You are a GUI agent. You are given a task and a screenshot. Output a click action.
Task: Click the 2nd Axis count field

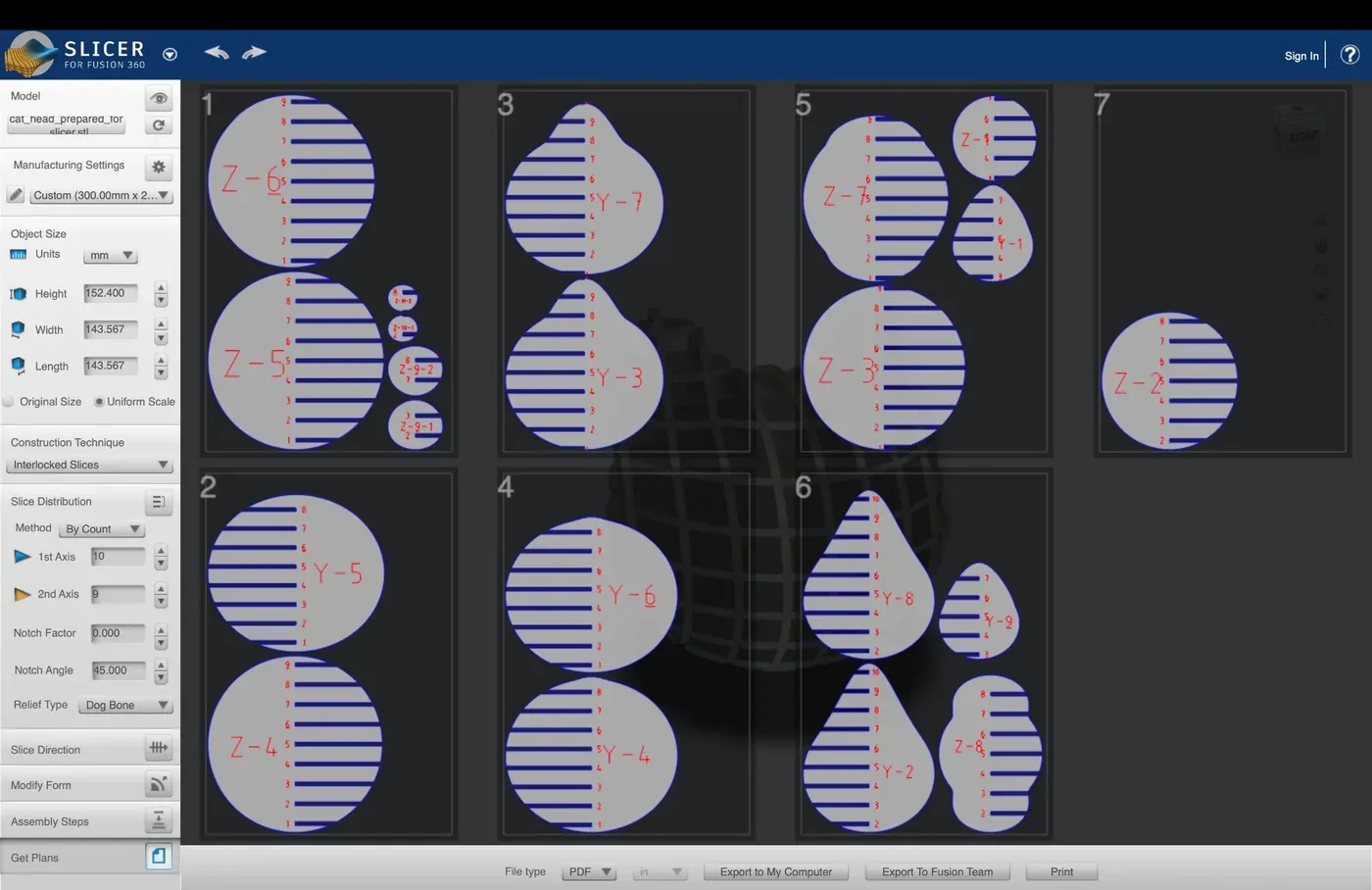coord(118,594)
